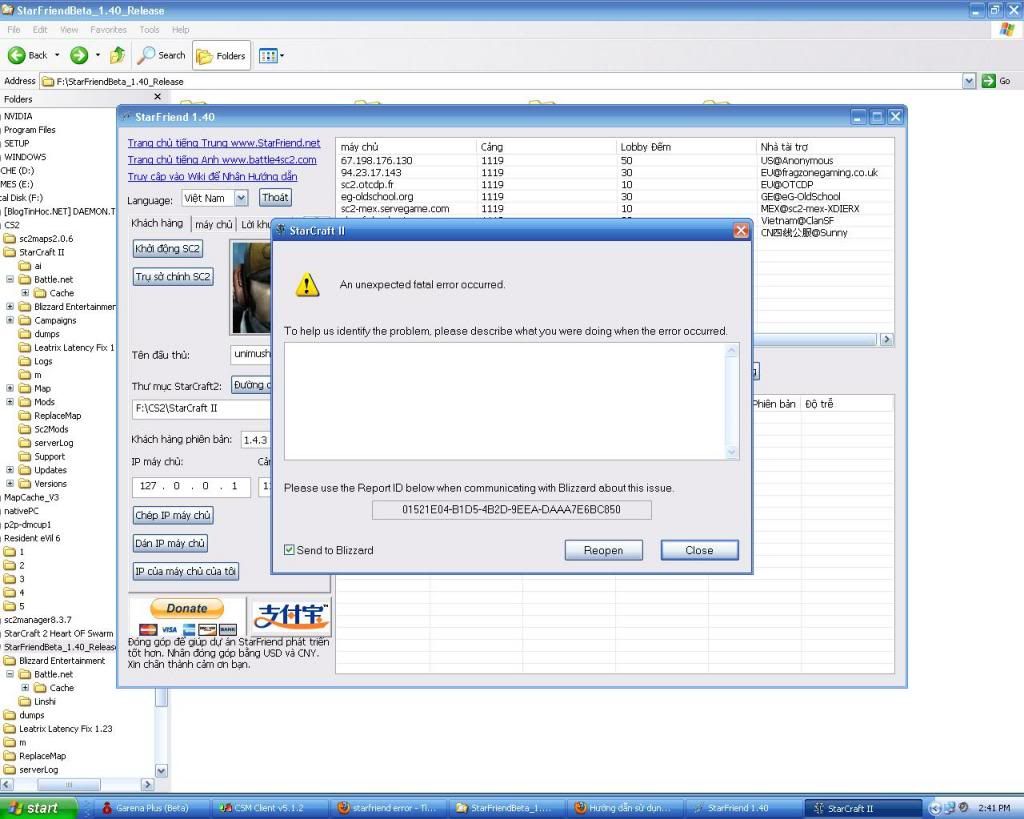Select the StarCraft 2 Heart OF Swarm folder
This screenshot has width=1024, height=819.
pos(58,634)
